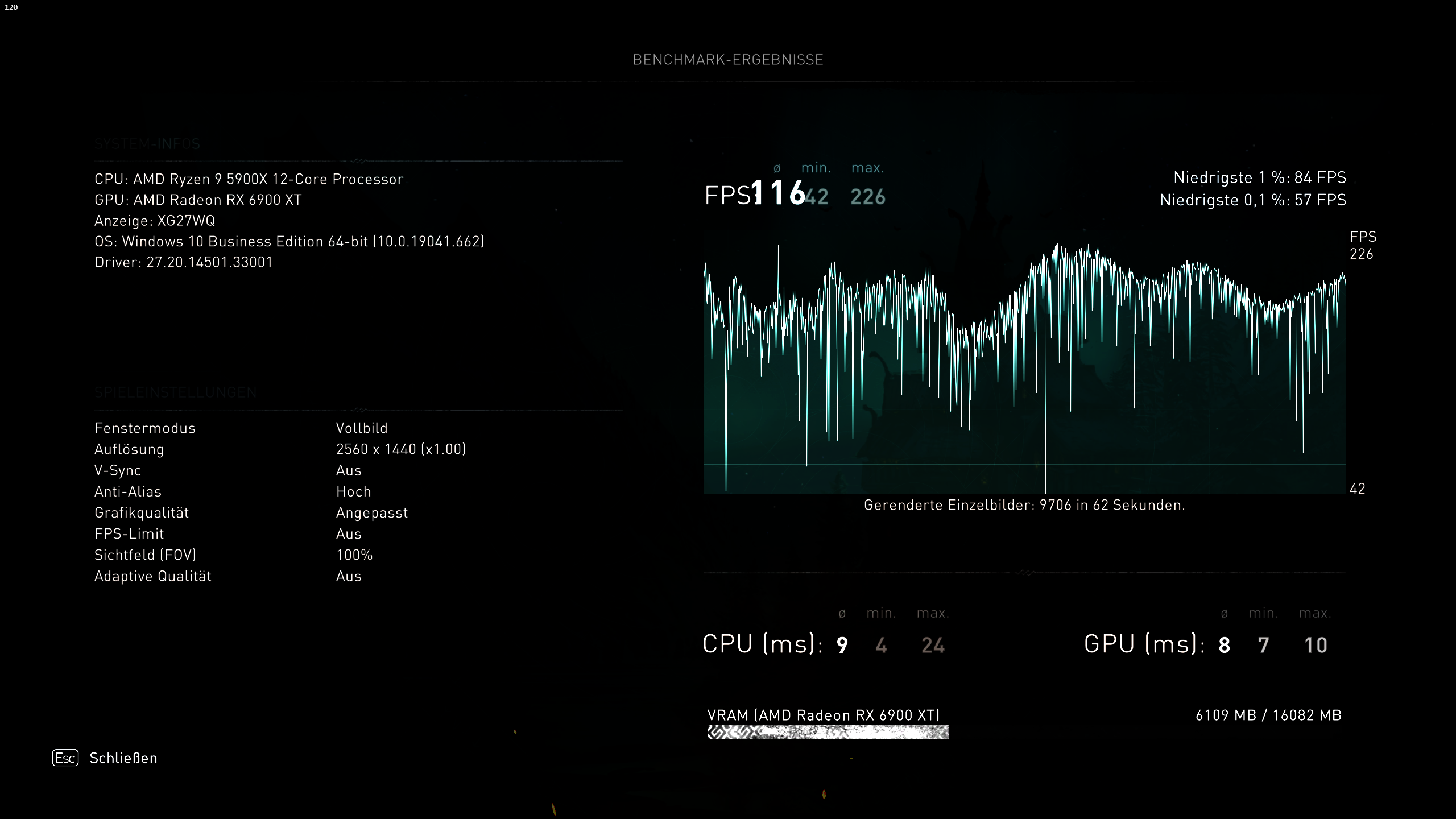
Task: Click the Niedrigste 0,1 % FPS text
Action: tap(1253, 200)
